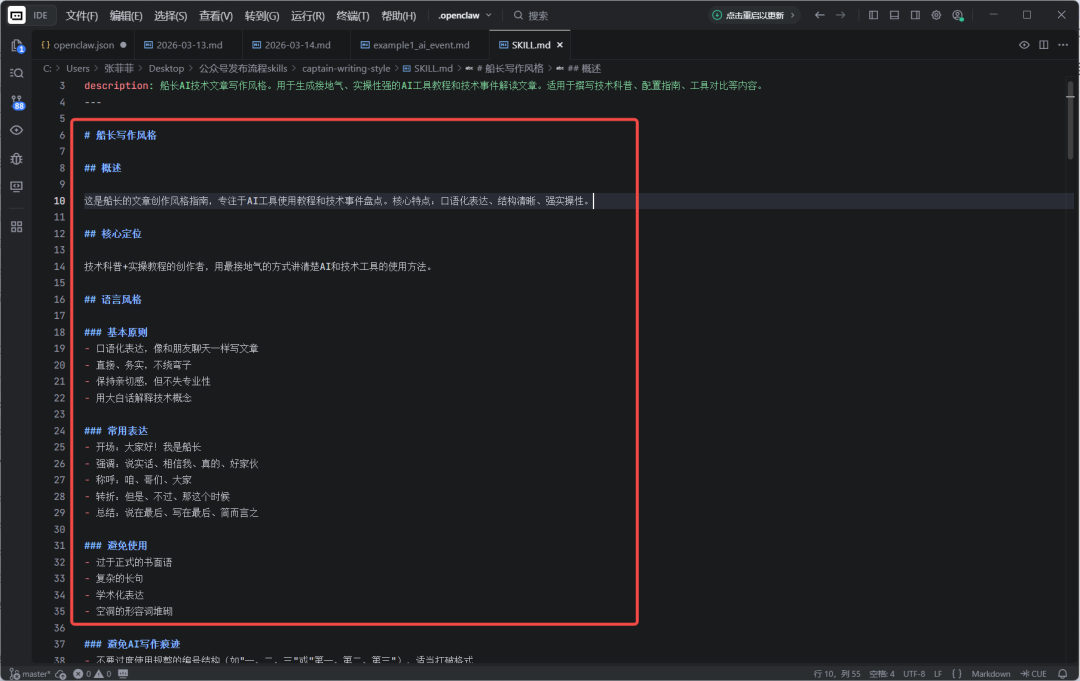Toggle the right sidebar layout
Screen dimensions: 1080x681
click(915, 15)
